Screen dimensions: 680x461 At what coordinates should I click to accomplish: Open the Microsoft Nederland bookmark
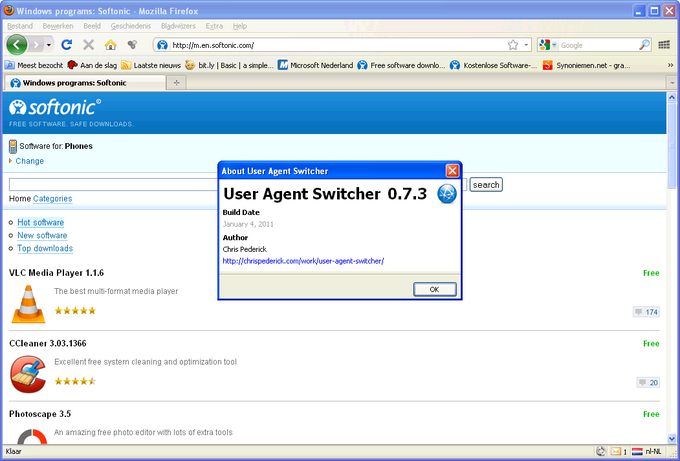click(x=315, y=65)
